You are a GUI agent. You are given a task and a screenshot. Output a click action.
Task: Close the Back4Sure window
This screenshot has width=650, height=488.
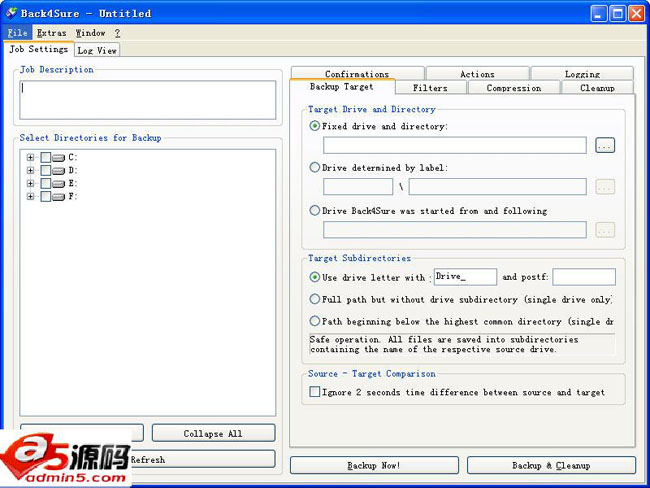pyautogui.click(x=636, y=14)
